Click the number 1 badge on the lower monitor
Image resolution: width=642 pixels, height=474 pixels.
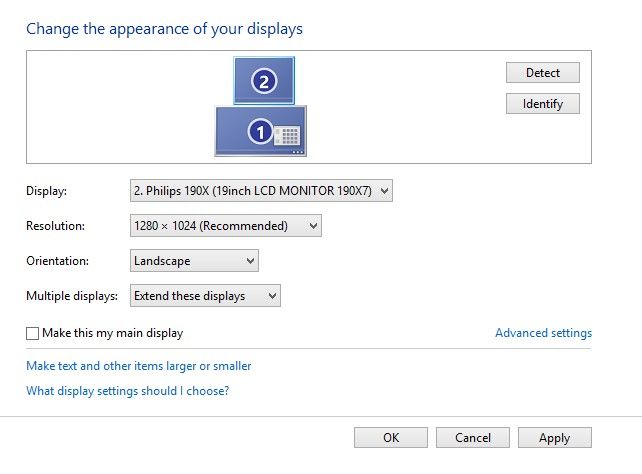tap(260, 131)
